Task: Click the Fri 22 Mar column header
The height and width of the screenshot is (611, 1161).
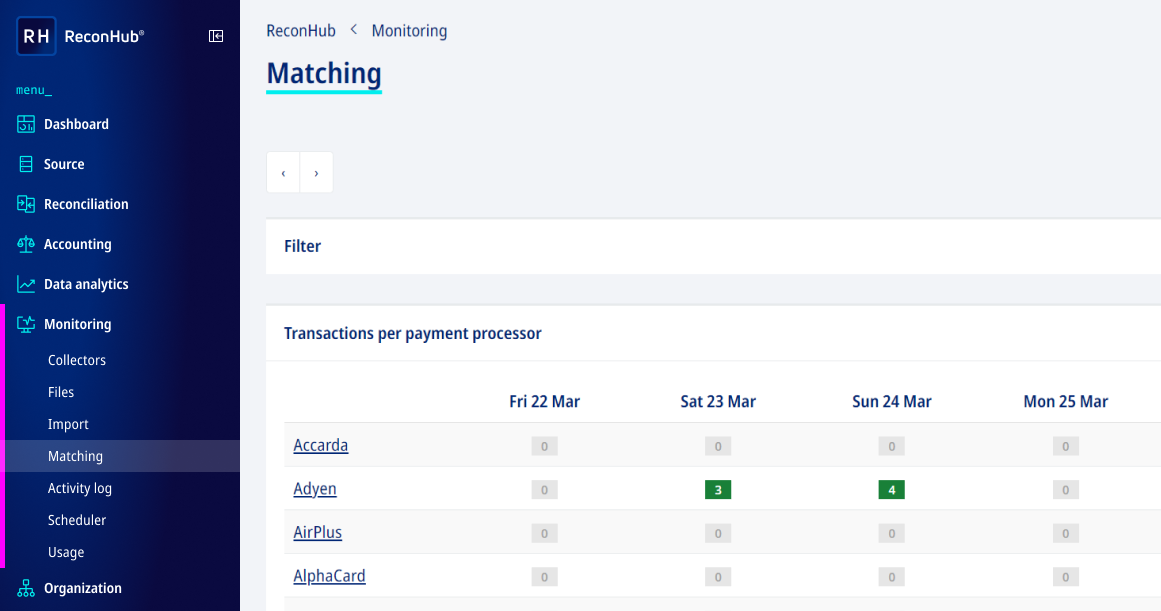Action: tap(544, 401)
